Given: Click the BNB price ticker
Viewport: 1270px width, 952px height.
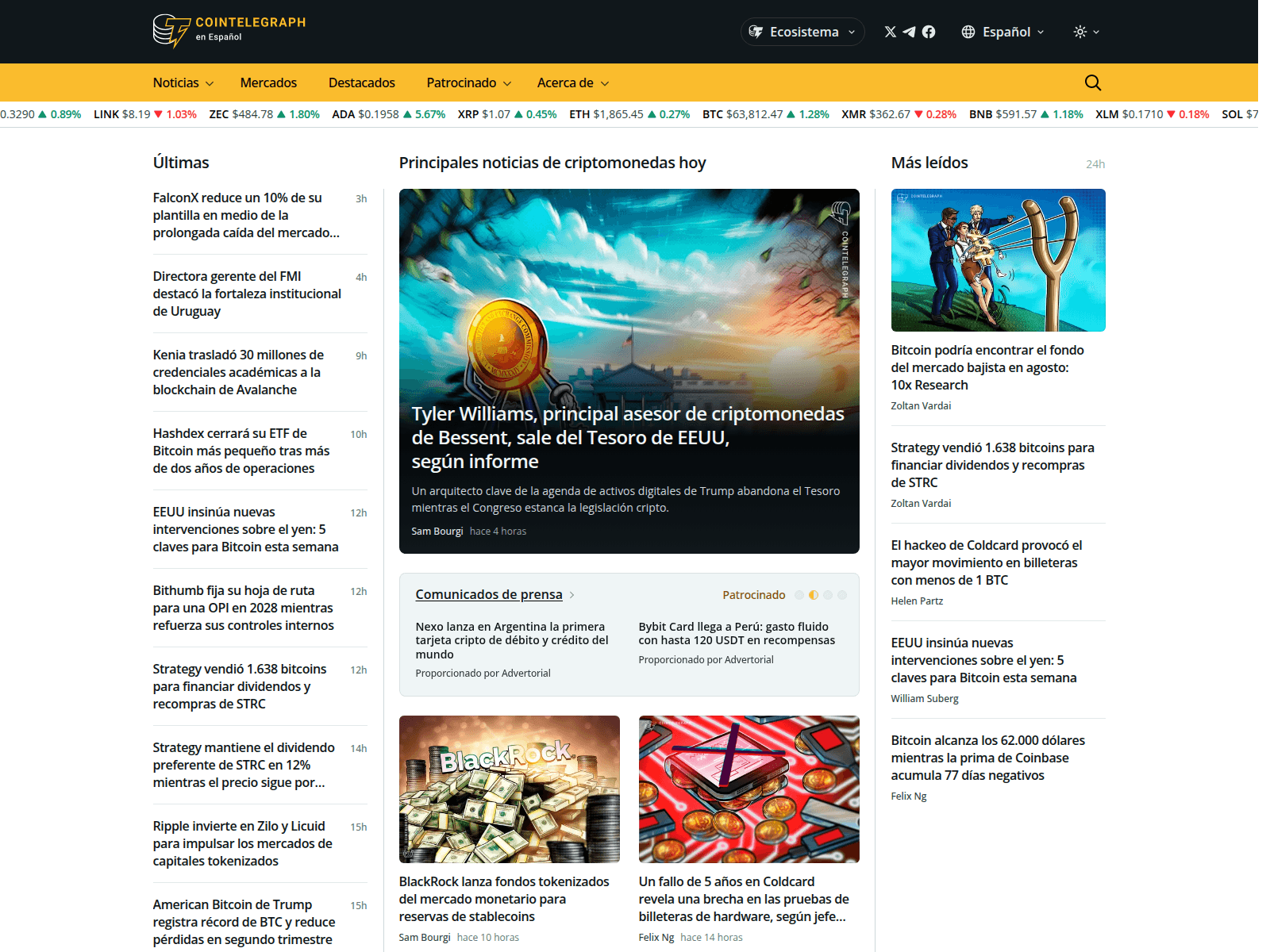Looking at the screenshot, I should (x=1026, y=114).
